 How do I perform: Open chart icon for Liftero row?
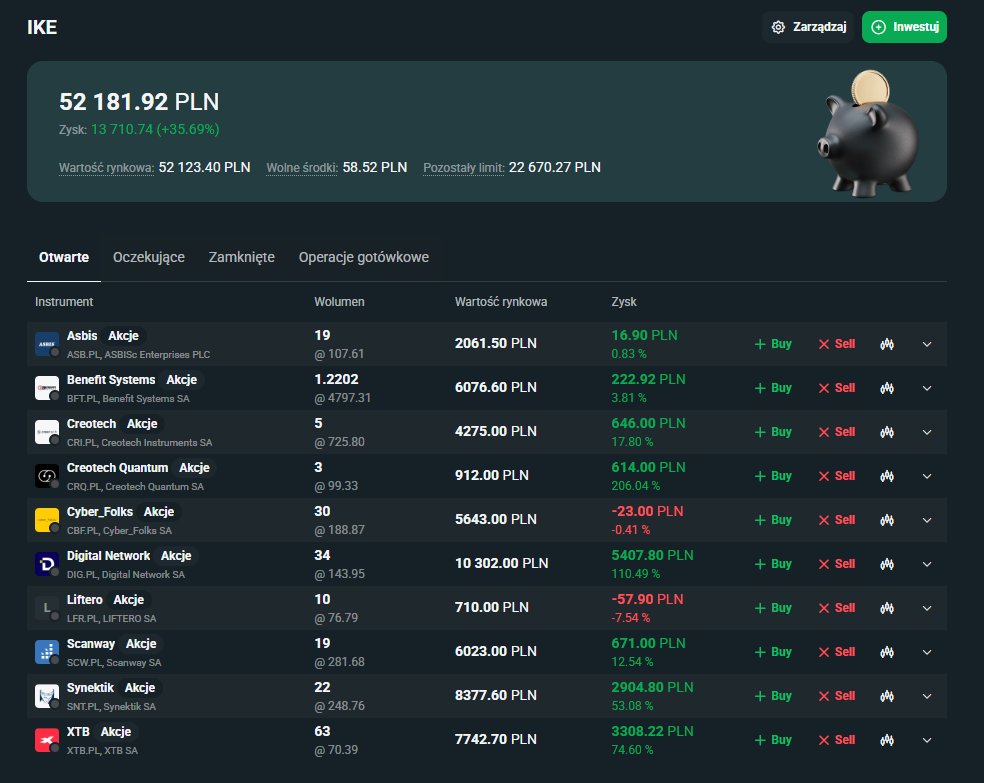tap(887, 607)
